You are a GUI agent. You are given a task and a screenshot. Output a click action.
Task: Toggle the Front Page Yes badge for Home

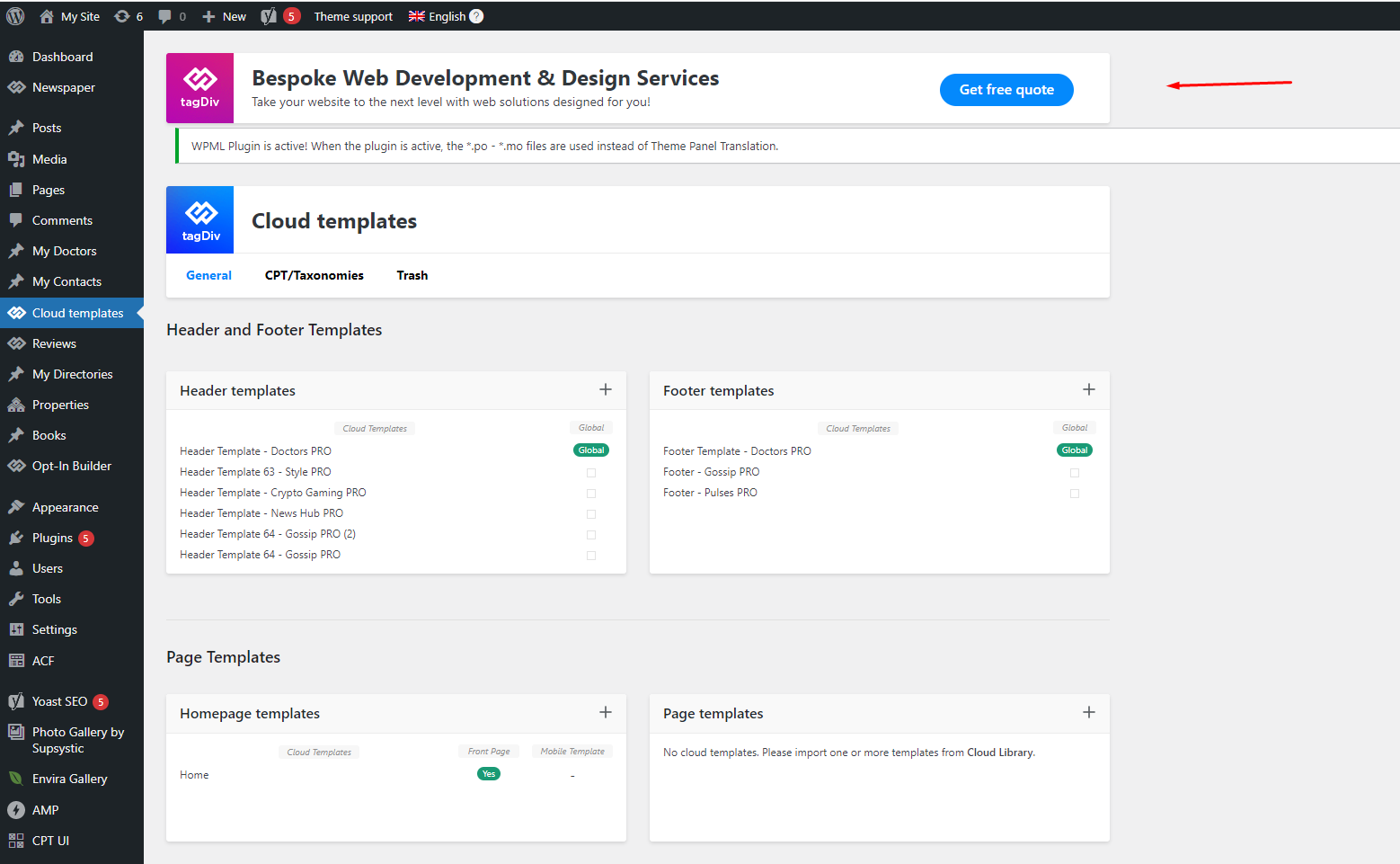[489, 774]
